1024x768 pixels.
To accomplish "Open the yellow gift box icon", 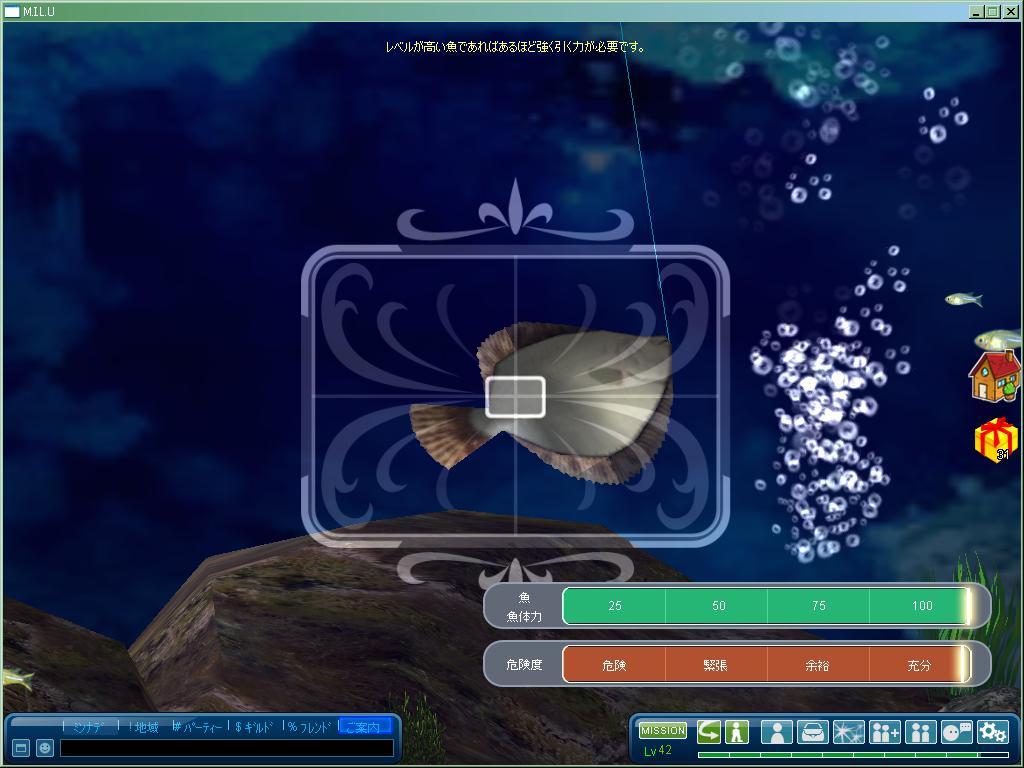I will click(x=995, y=440).
